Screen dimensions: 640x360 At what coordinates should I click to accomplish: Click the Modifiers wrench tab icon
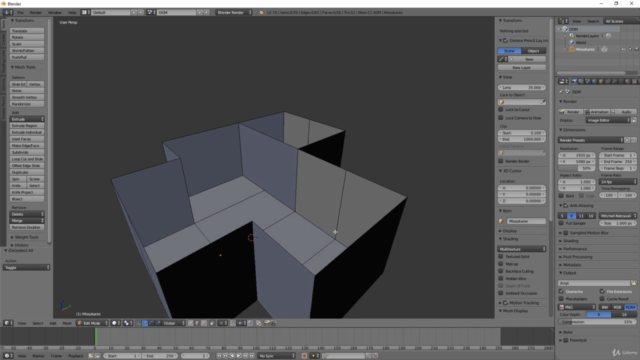(x=614, y=82)
